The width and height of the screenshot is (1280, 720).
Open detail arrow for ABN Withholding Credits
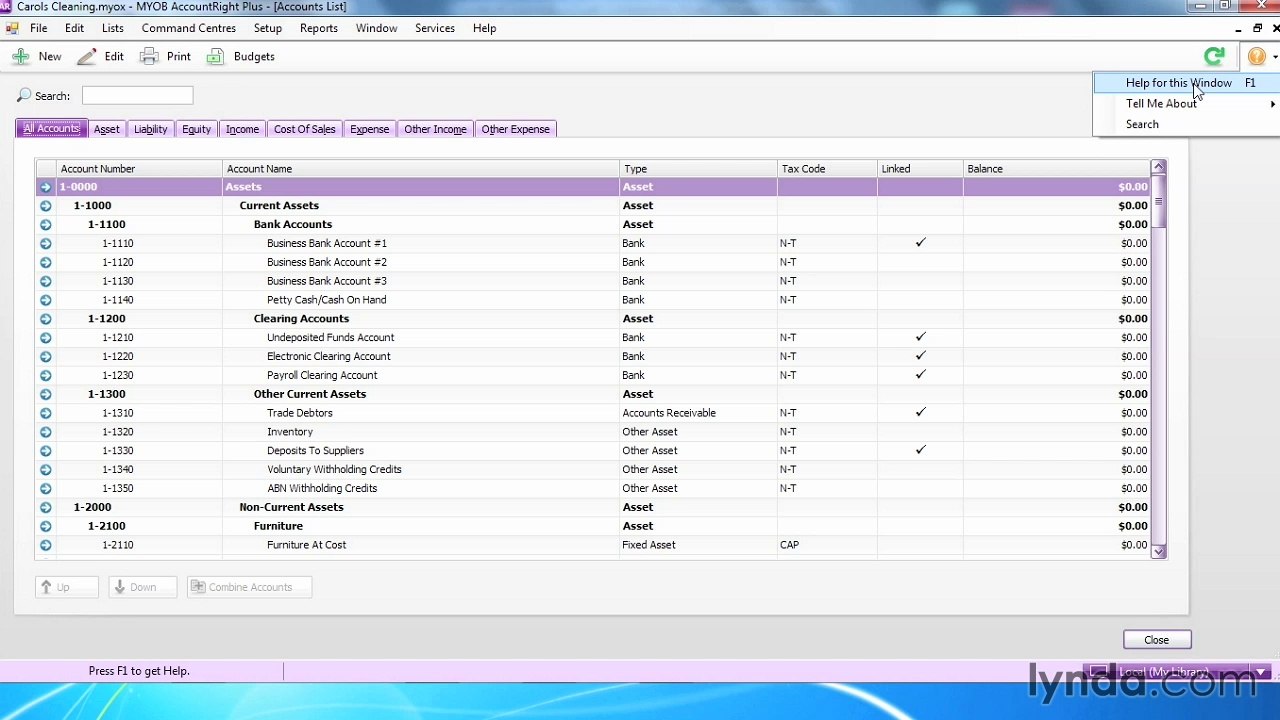coord(45,489)
